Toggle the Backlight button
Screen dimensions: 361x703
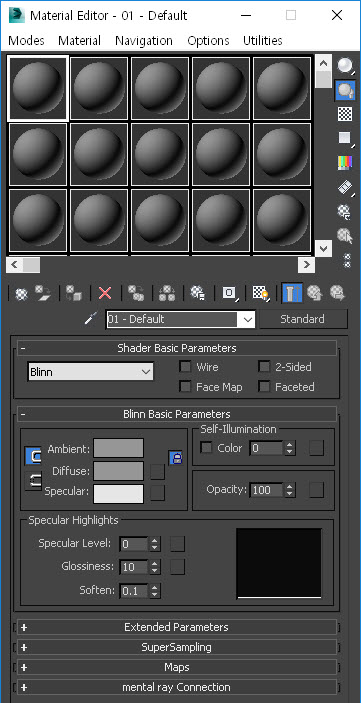[x=345, y=91]
